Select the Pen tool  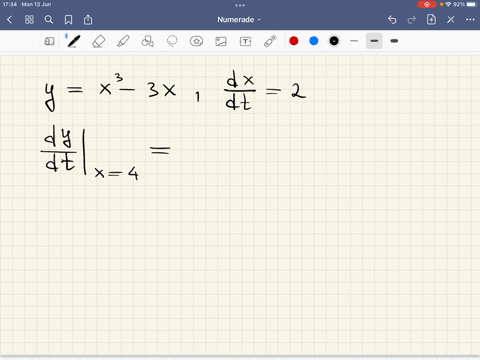tap(73, 41)
